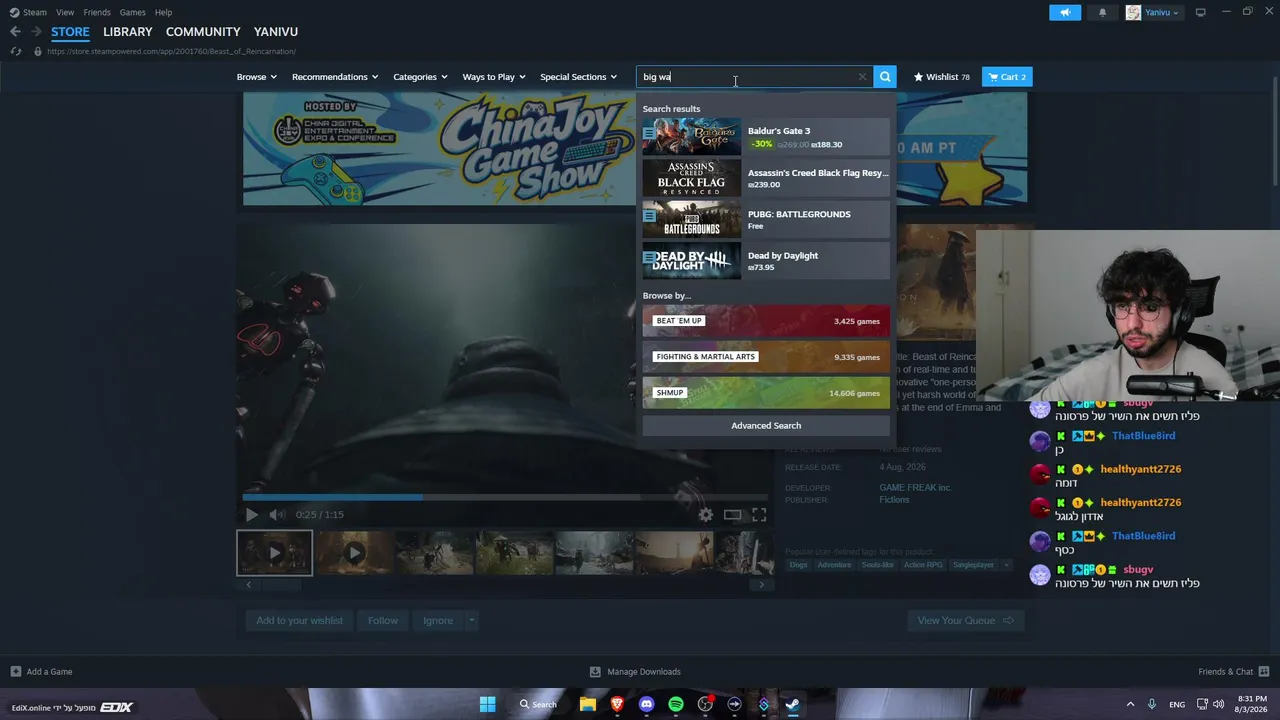Image resolution: width=1280 pixels, height=720 pixels.
Task: Expand the Ways to Play dropdown
Action: [494, 77]
